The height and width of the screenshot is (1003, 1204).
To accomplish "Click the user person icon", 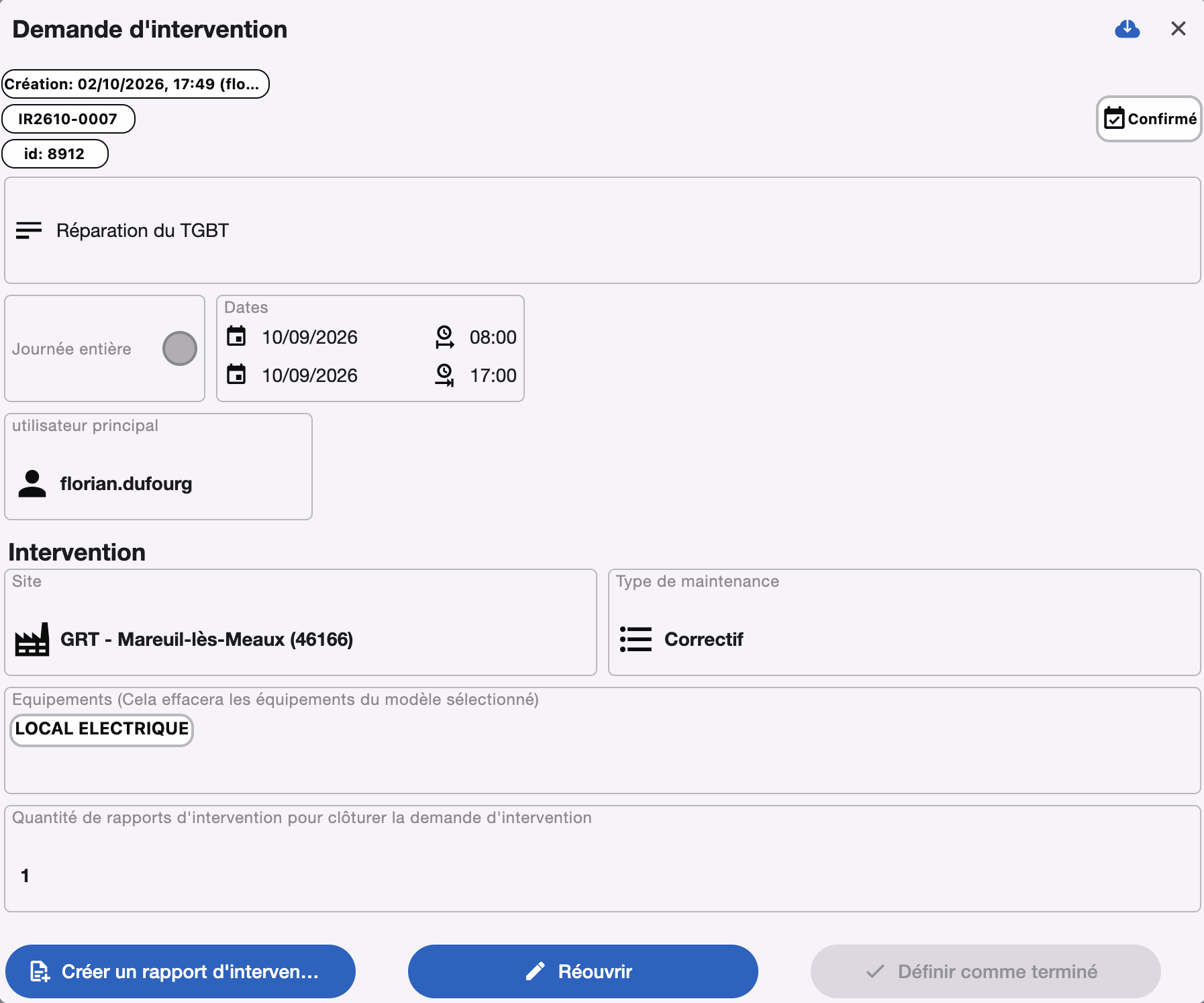I will pyautogui.click(x=32, y=483).
